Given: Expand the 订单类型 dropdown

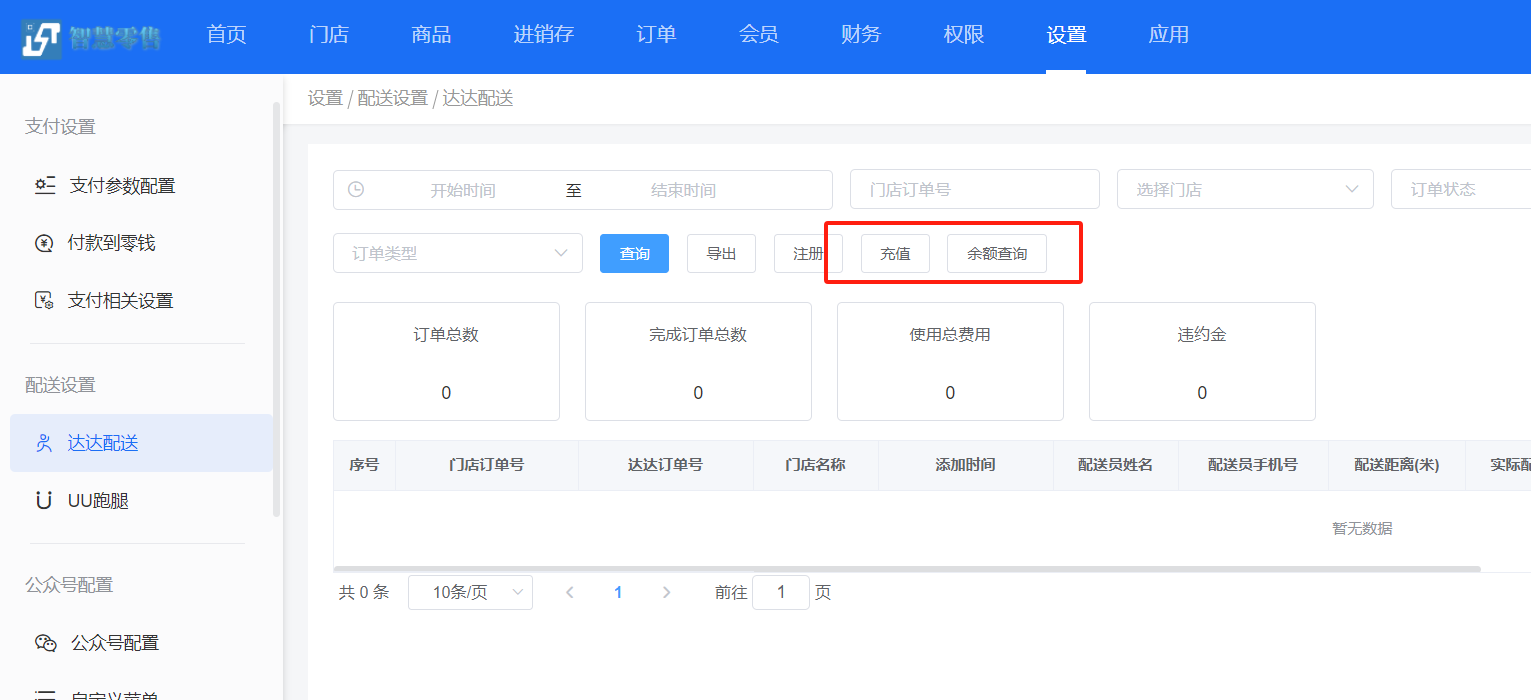Looking at the screenshot, I should pos(458,253).
